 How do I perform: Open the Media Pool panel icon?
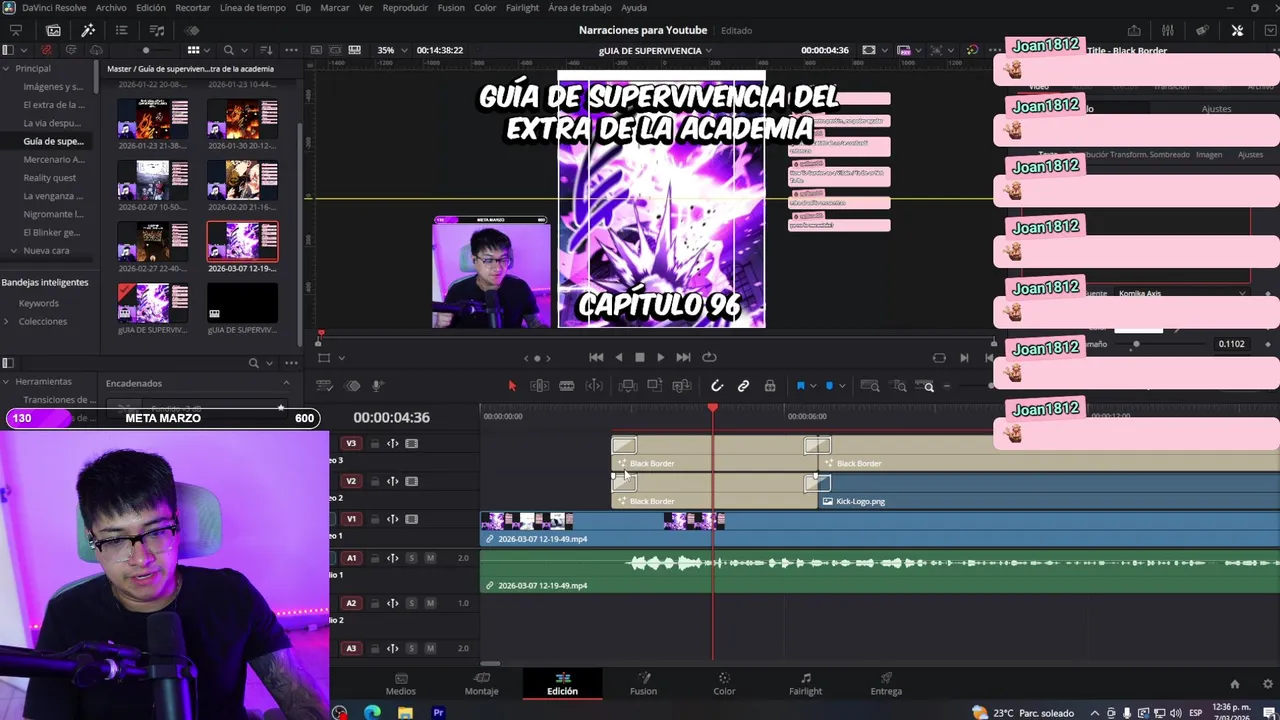[x=53, y=30]
